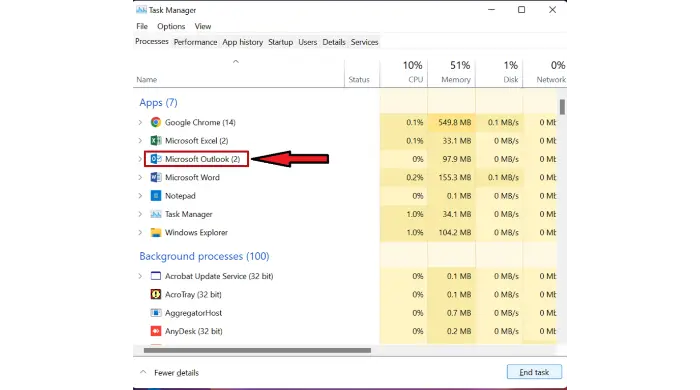Open the Options menu
This screenshot has width=700, height=390.
tap(171, 26)
